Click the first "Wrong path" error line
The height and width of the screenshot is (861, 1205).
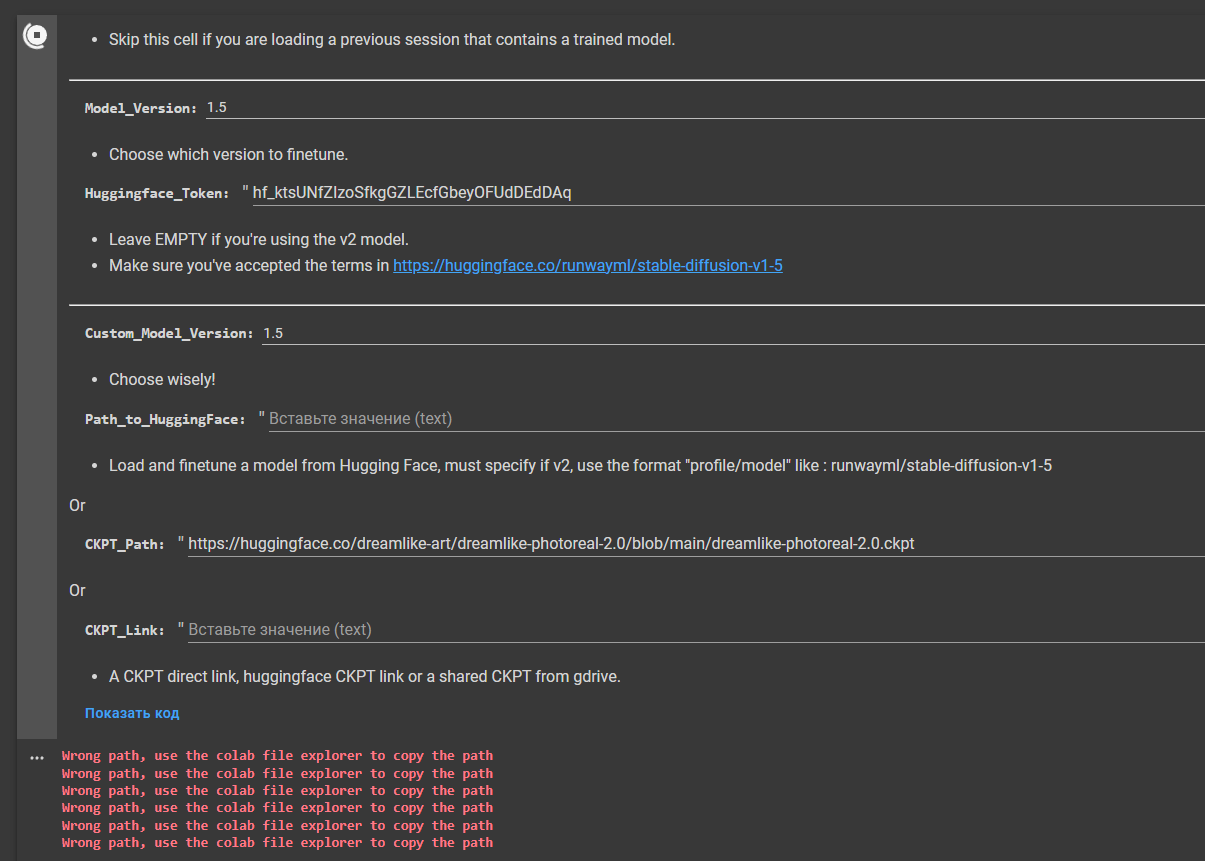[276, 755]
